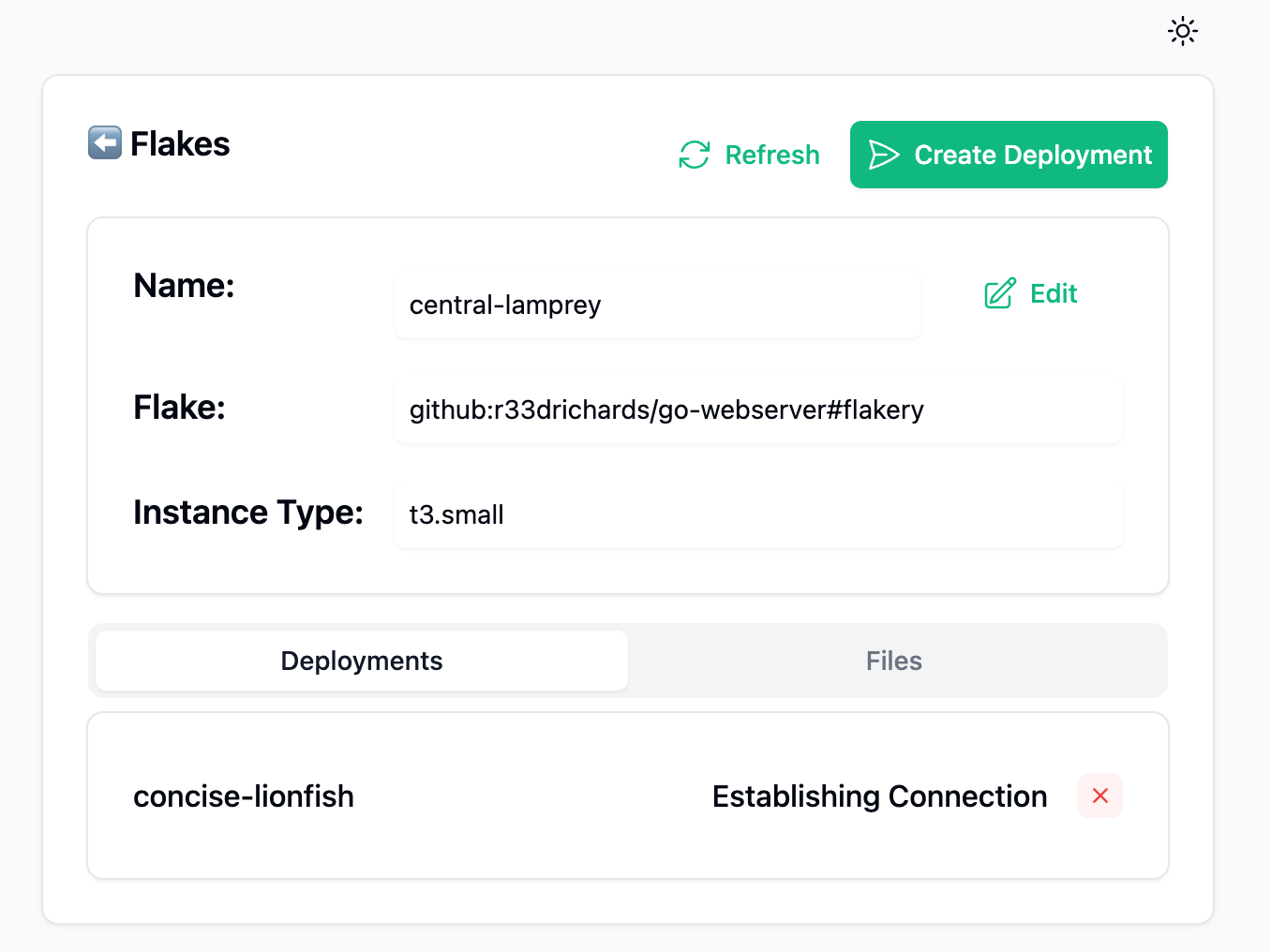Click the Flake: label
Image resolution: width=1271 pixels, height=952 pixels.
click(179, 408)
